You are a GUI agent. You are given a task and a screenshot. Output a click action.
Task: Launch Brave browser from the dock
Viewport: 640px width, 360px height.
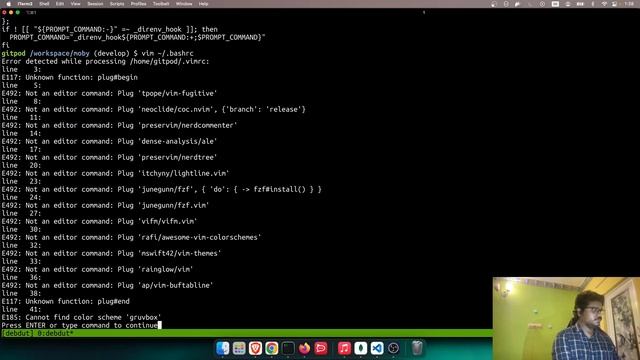click(x=256, y=348)
